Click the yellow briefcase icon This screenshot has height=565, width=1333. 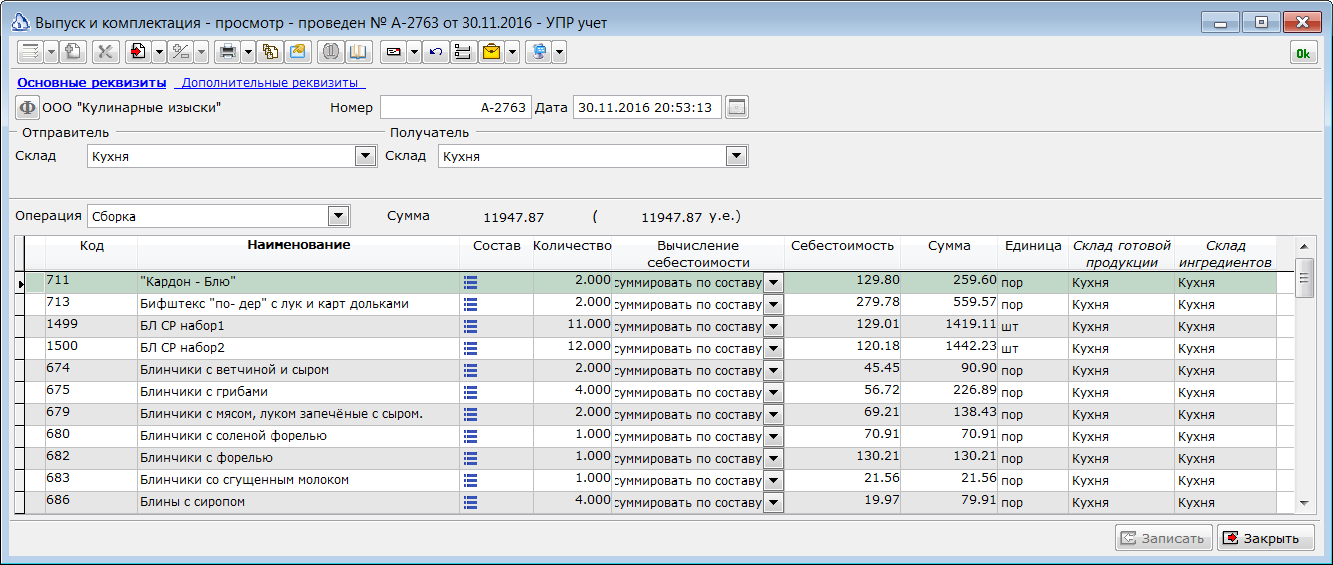[x=491, y=52]
